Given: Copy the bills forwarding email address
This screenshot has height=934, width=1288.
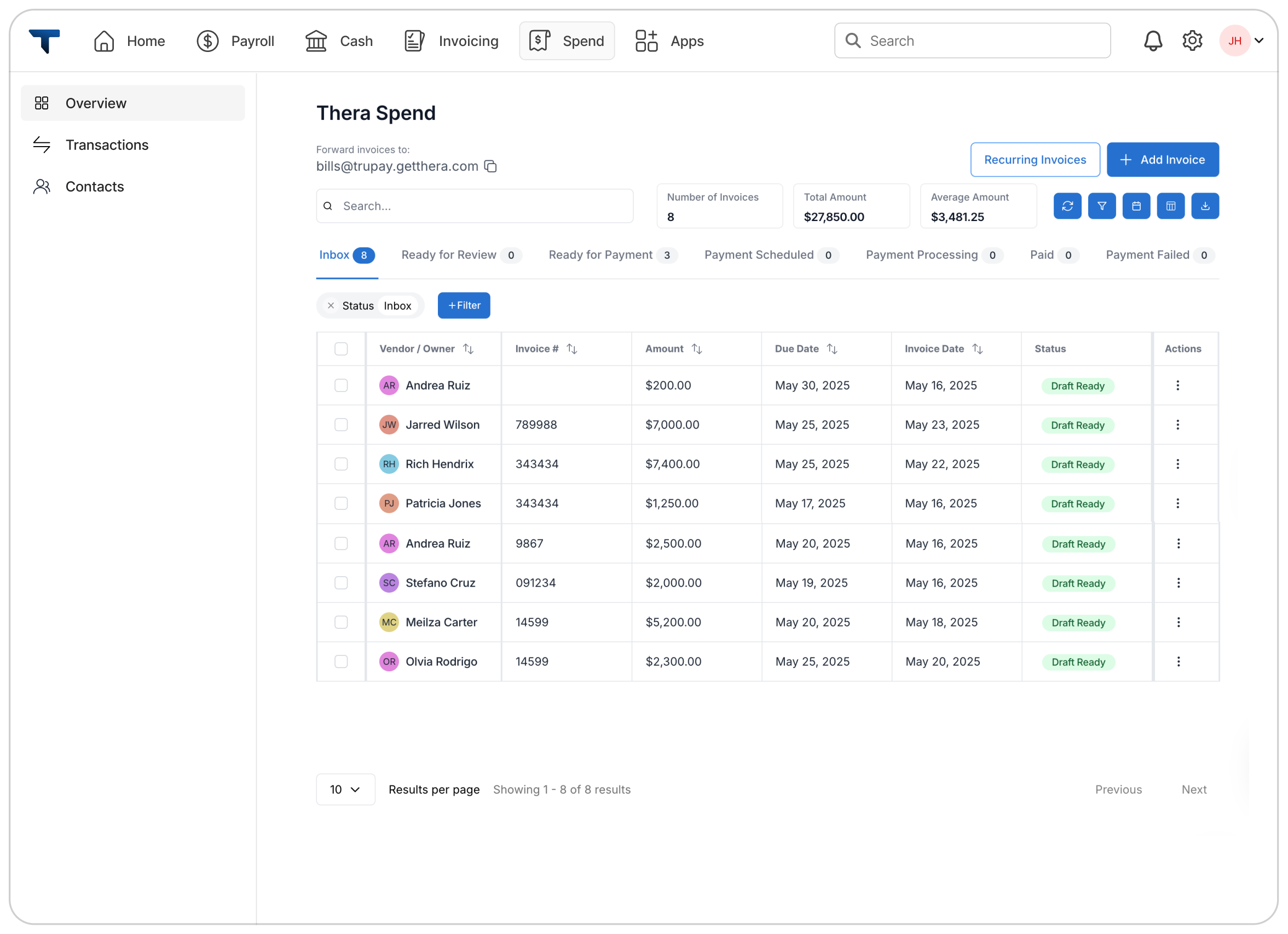Looking at the screenshot, I should [490, 166].
